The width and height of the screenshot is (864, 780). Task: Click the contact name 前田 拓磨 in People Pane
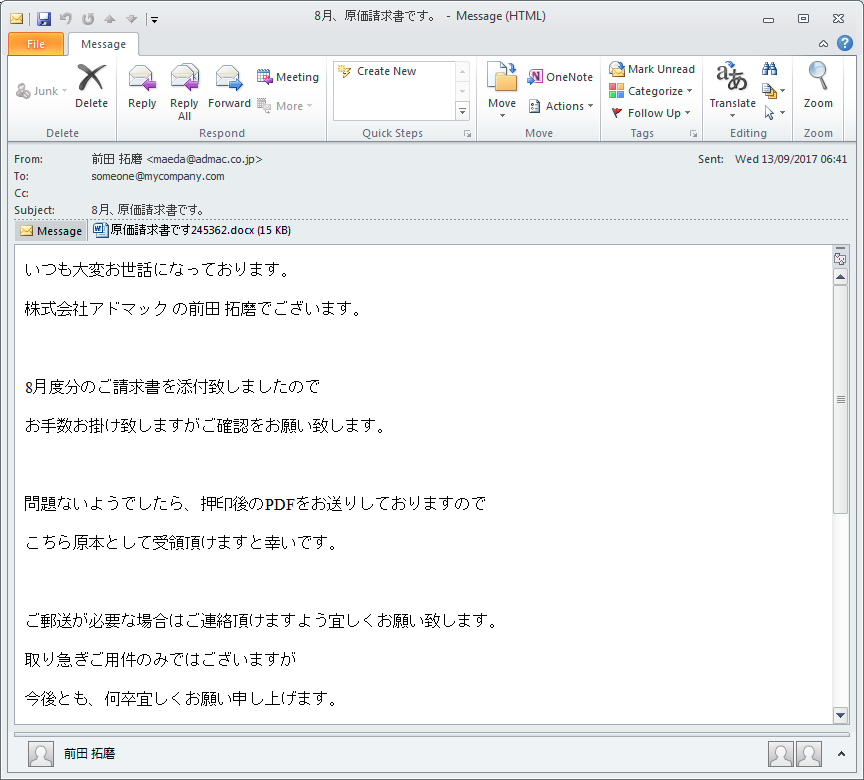[x=89, y=754]
